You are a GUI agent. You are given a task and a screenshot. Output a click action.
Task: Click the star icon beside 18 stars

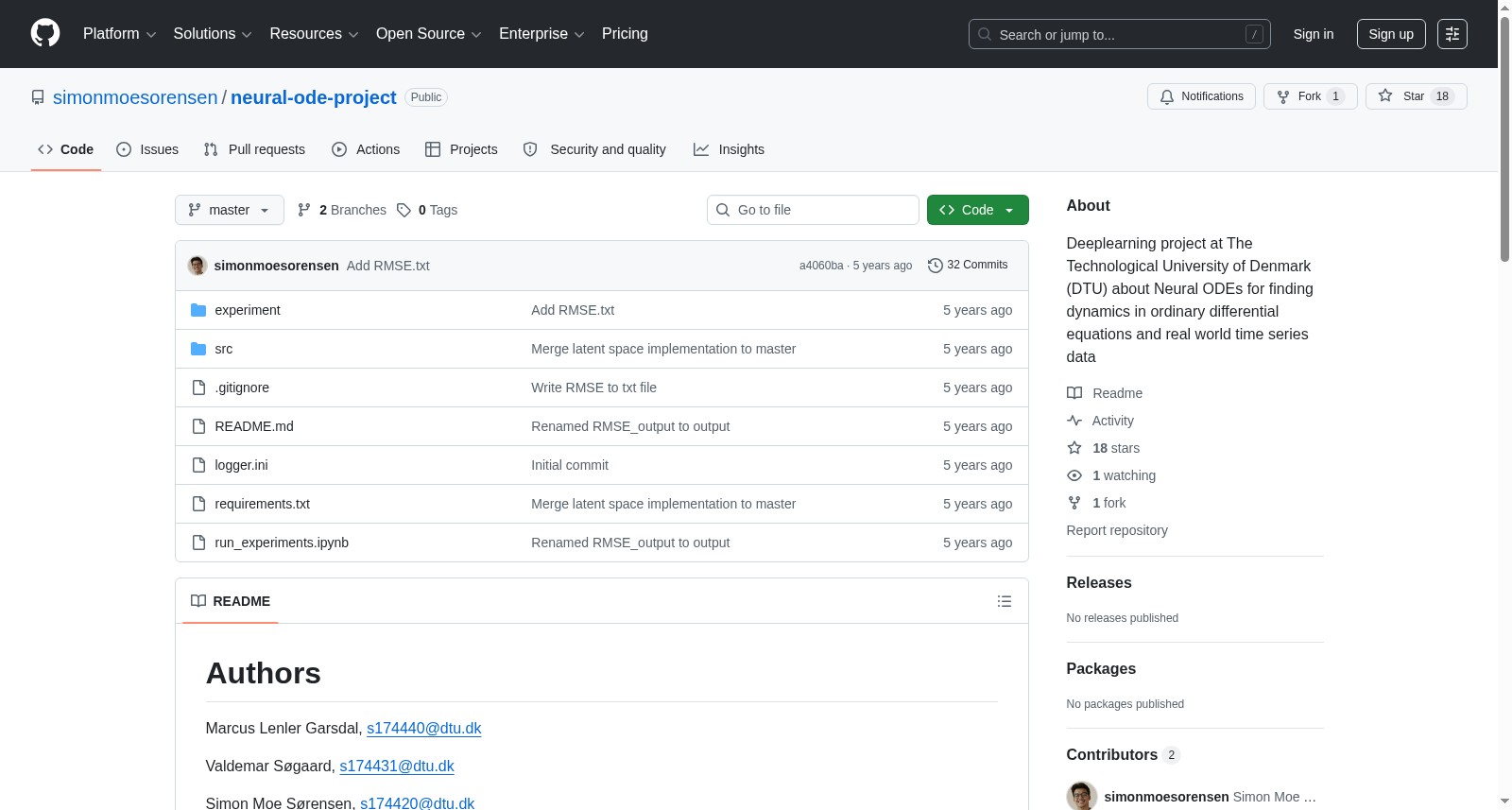pos(1074,448)
